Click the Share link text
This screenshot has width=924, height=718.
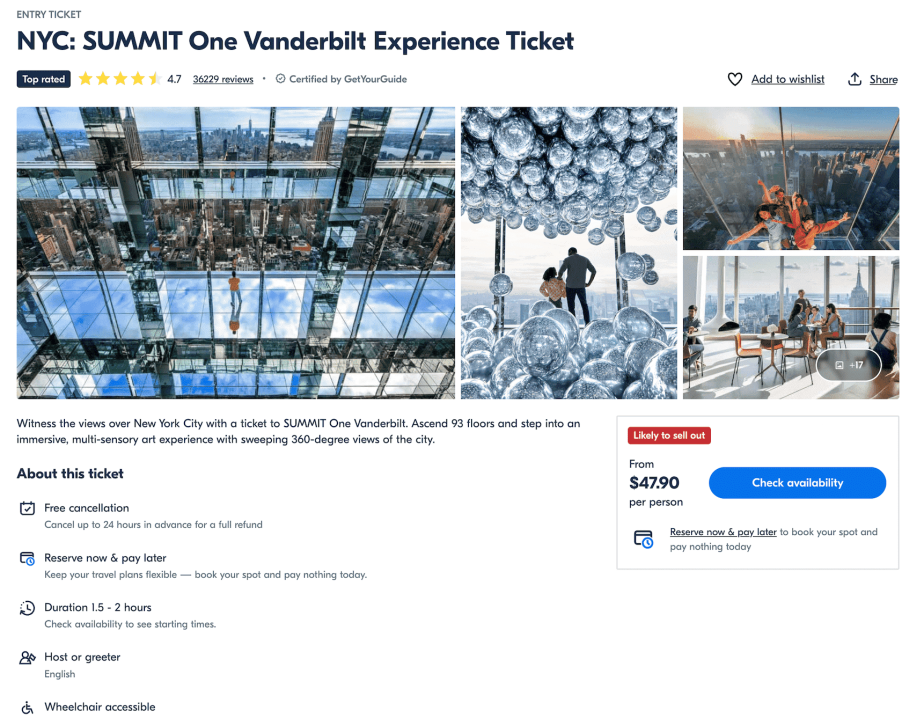click(884, 79)
